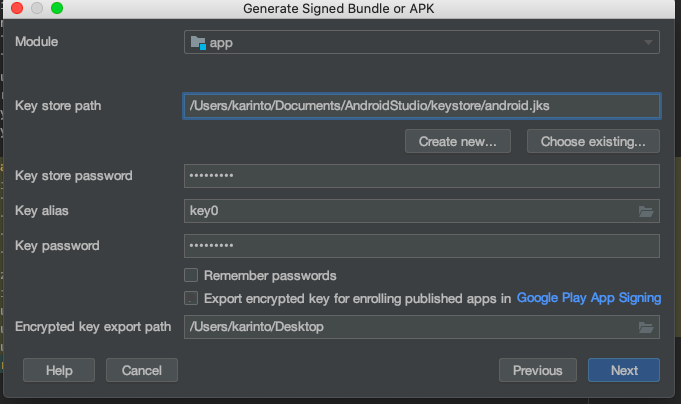Viewport: 681px width, 404px height.
Task: Open Google Play App Signing link
Action: tap(589, 298)
